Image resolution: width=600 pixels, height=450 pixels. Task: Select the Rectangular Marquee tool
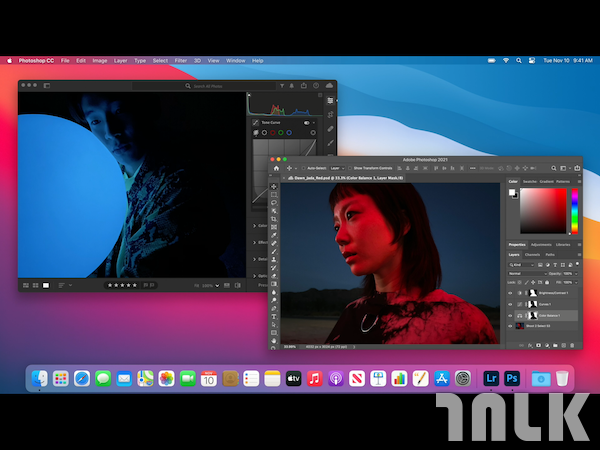point(274,195)
